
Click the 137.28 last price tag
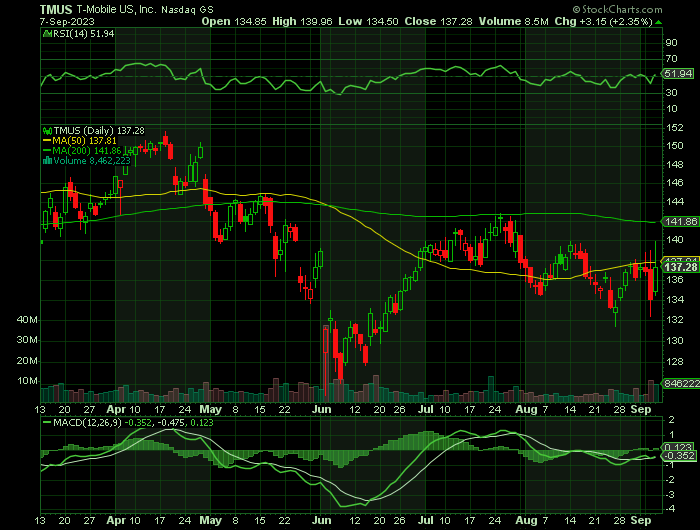(x=681, y=267)
